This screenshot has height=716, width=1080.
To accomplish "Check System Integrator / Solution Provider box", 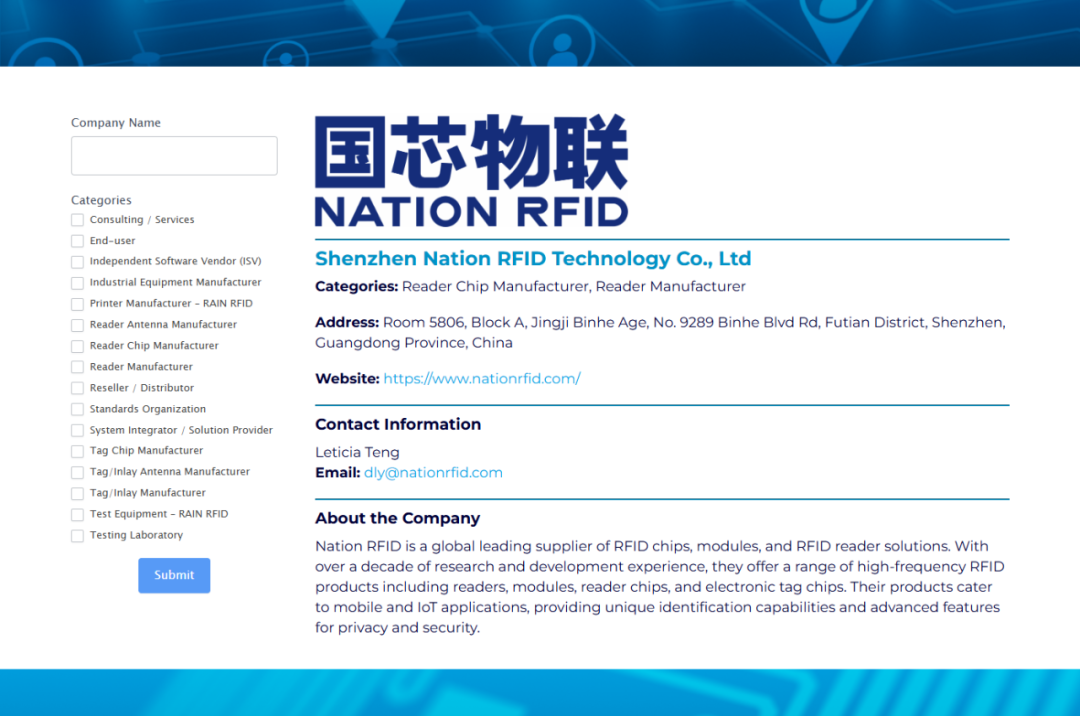I will pyautogui.click(x=78, y=430).
